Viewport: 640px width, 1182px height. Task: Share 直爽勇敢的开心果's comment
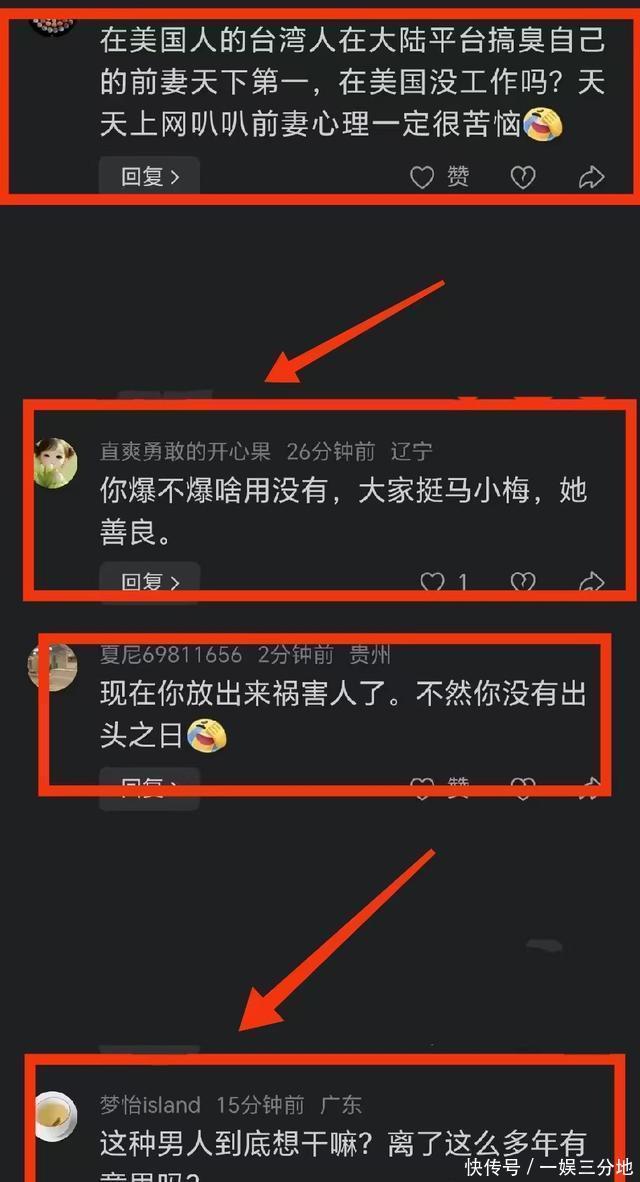pos(592,583)
